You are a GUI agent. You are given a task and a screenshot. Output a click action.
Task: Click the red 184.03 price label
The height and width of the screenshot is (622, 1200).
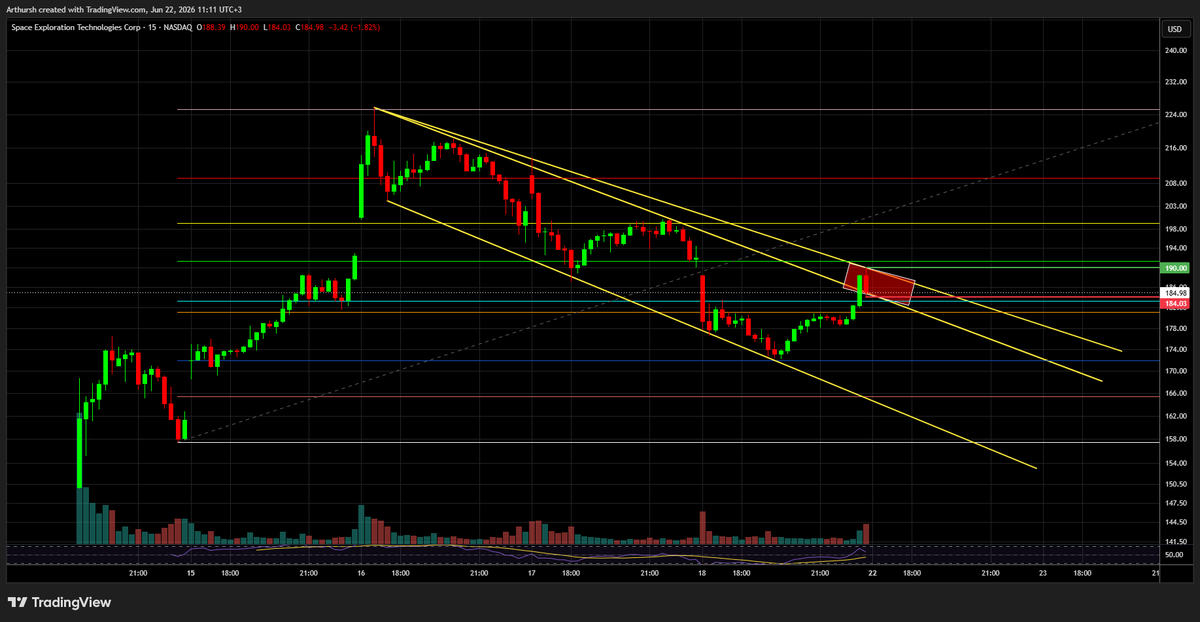coord(1174,302)
